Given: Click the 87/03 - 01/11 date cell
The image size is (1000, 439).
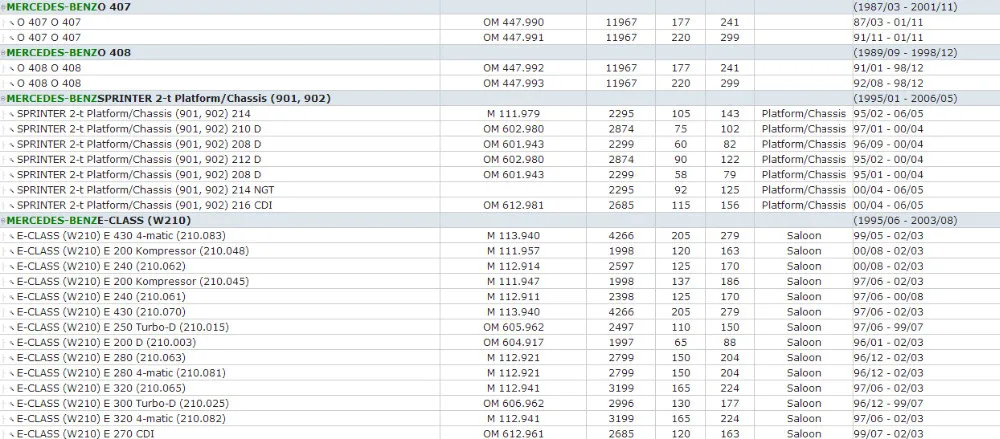Looking at the screenshot, I should (x=888, y=22).
